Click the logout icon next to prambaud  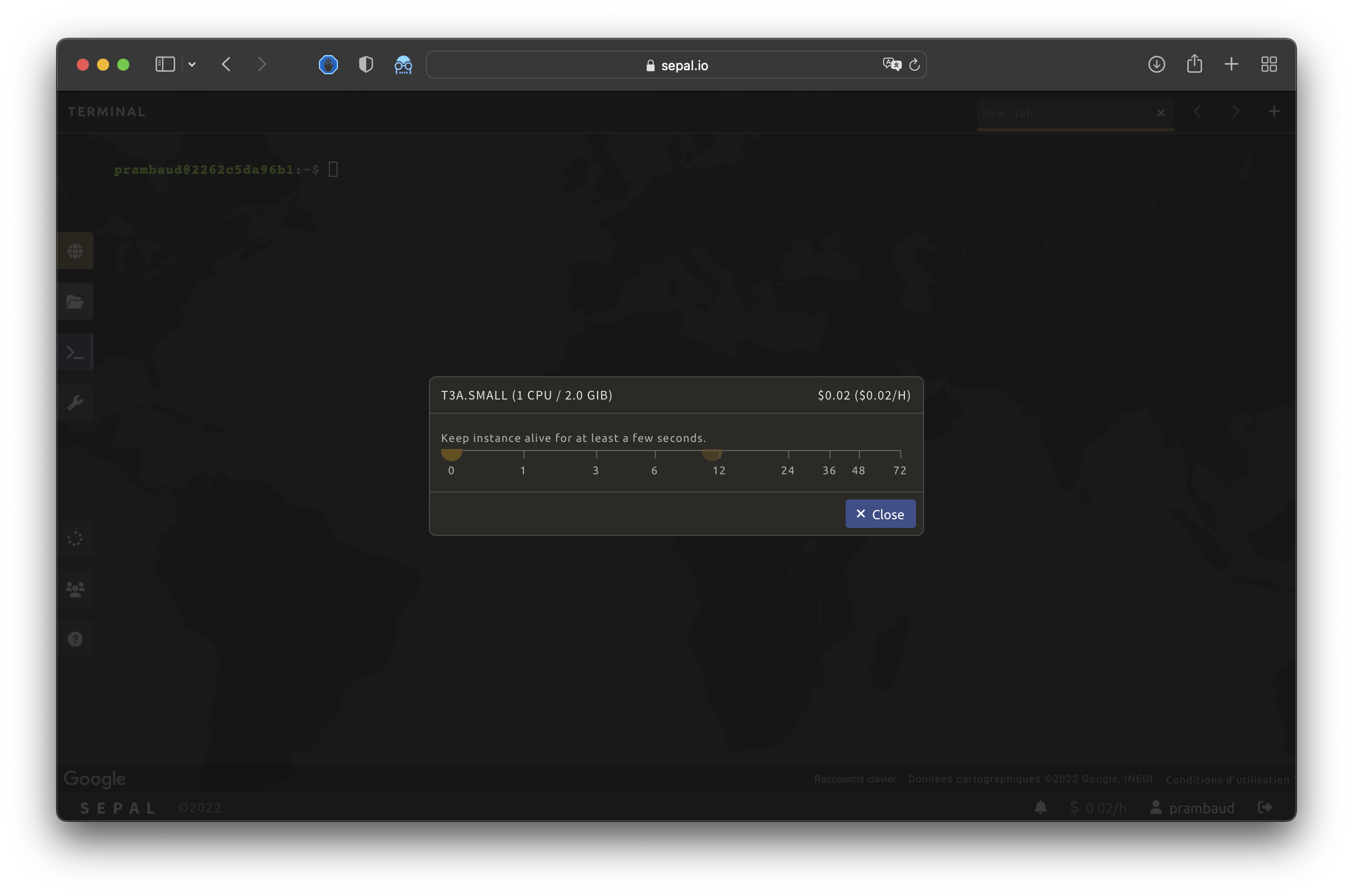[x=1265, y=808]
